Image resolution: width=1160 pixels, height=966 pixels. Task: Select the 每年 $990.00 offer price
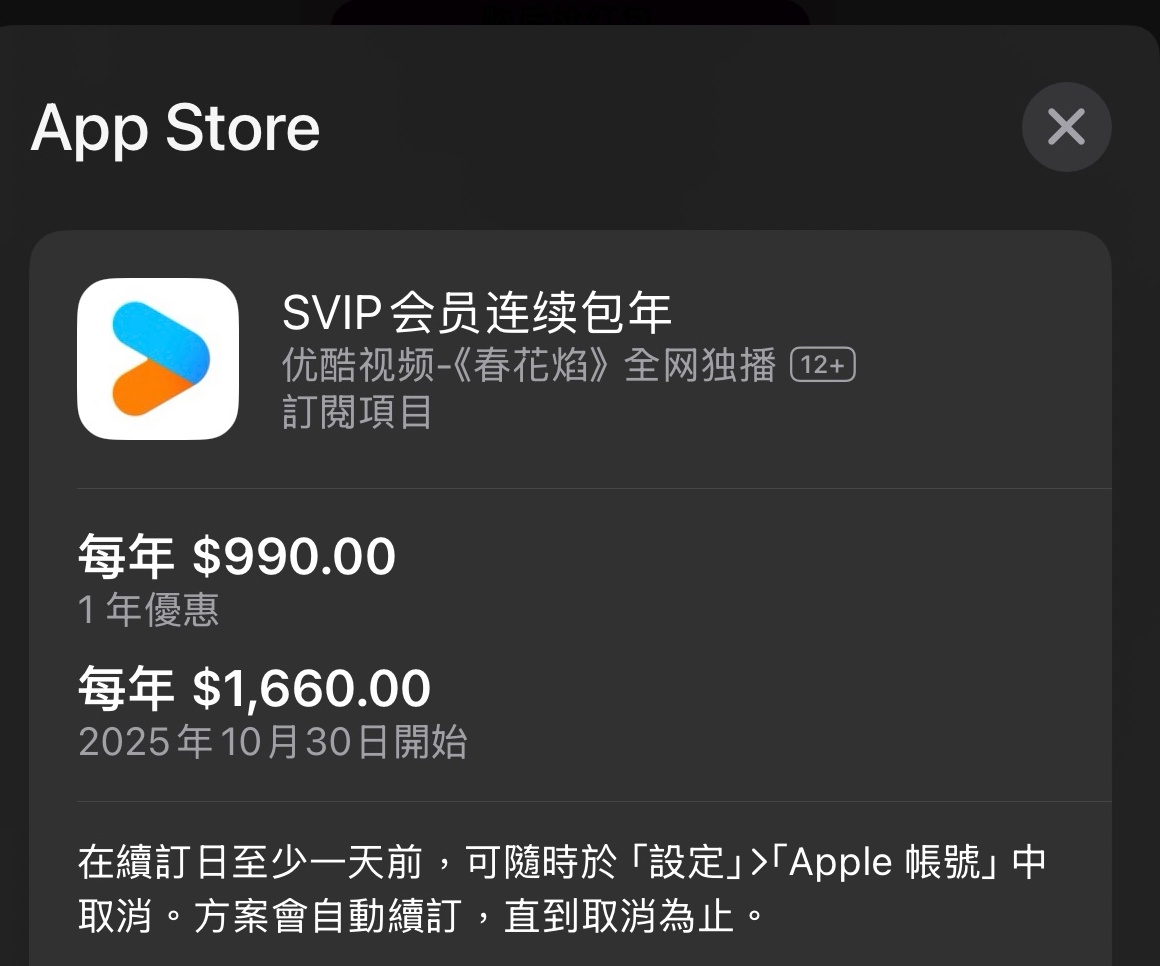237,556
